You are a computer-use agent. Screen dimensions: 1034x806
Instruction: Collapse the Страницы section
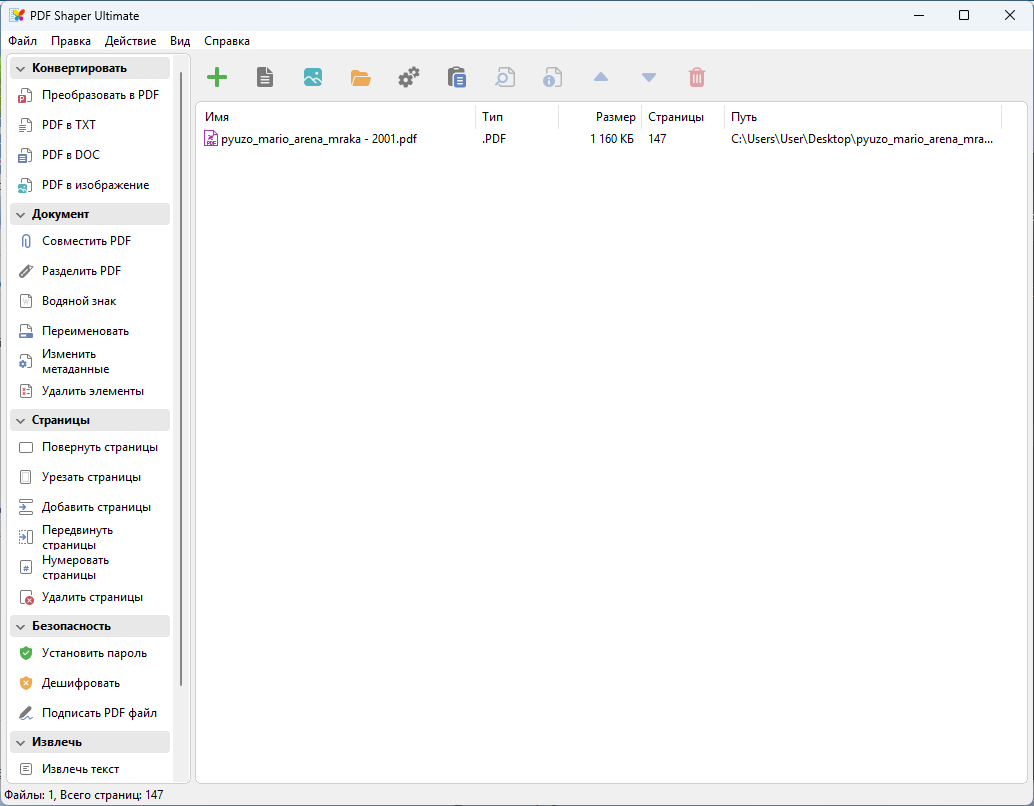click(21, 420)
